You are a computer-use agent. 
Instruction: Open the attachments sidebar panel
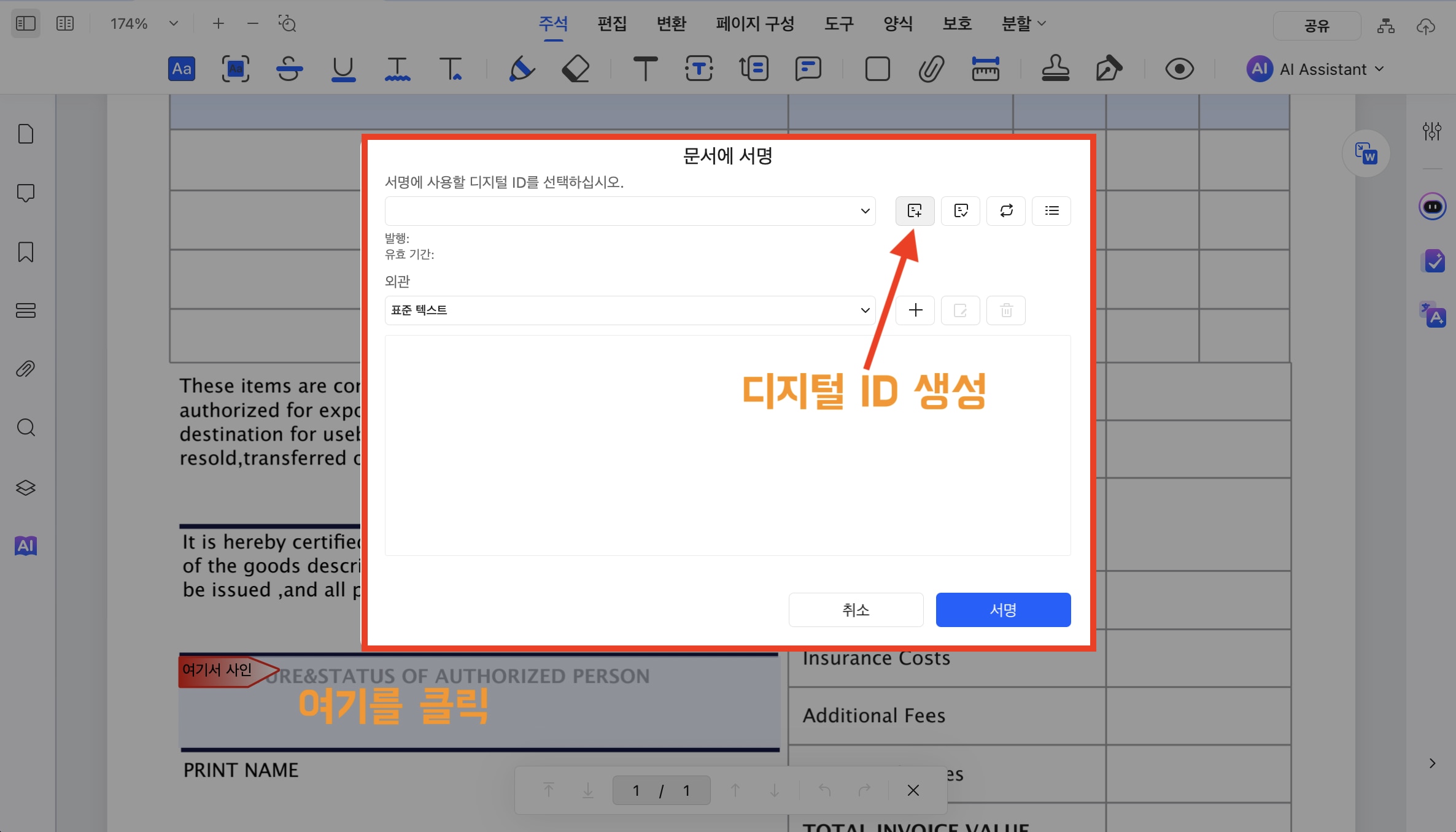26,369
